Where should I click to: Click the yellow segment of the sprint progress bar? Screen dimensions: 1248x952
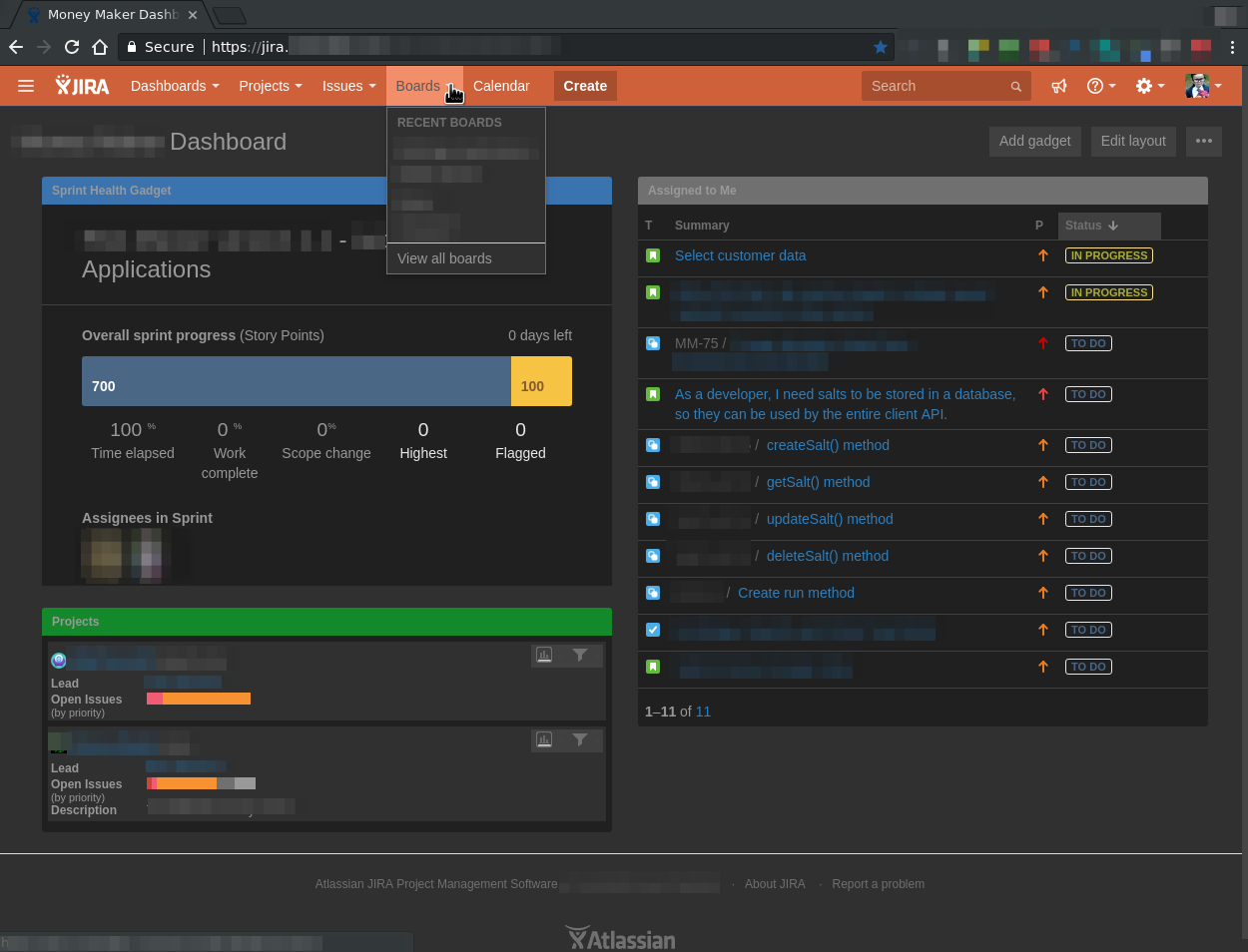coord(541,381)
